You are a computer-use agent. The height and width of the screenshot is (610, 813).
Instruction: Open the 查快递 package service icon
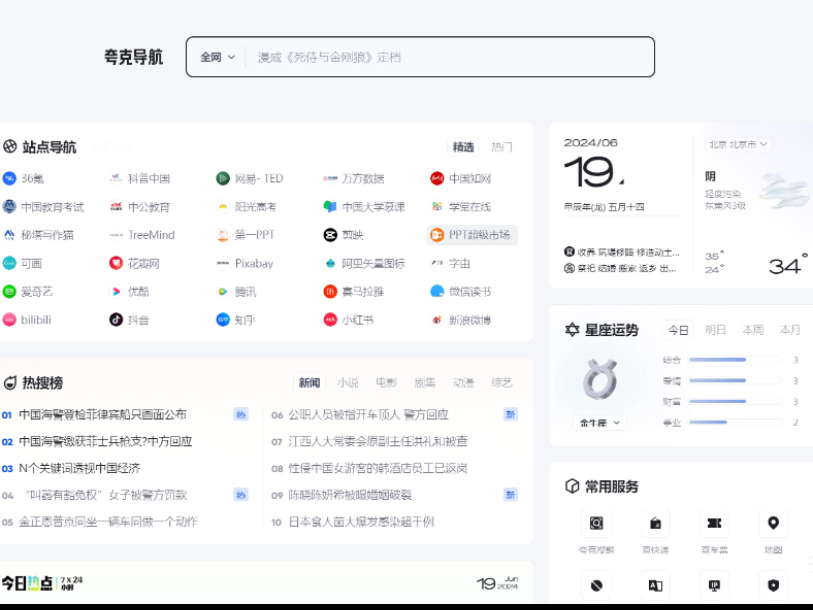pos(655,523)
